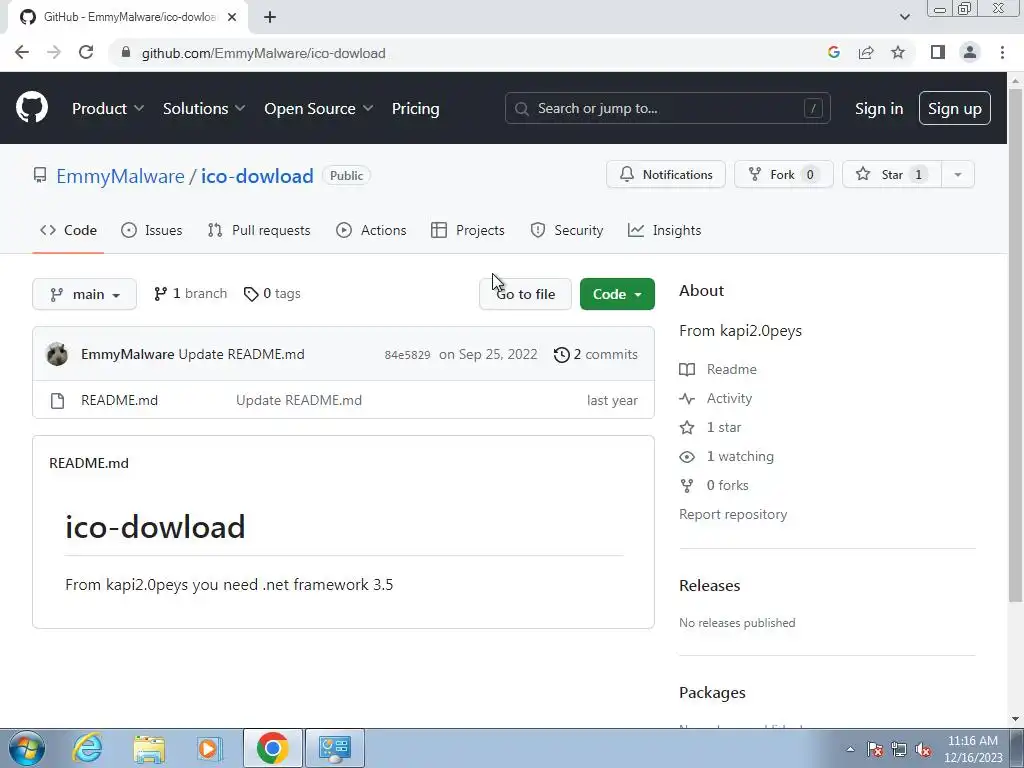Bookmark page with the star icon
The image size is (1024, 768).
coord(898,53)
